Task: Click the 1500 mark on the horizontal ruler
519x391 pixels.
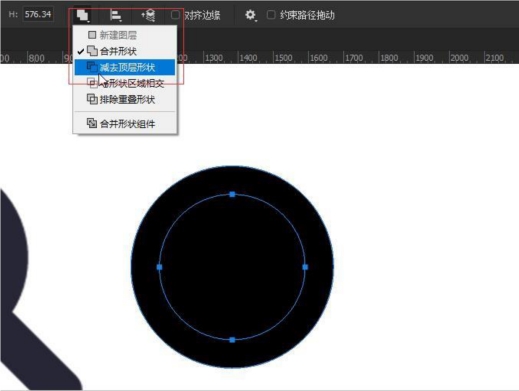Action: (284, 58)
